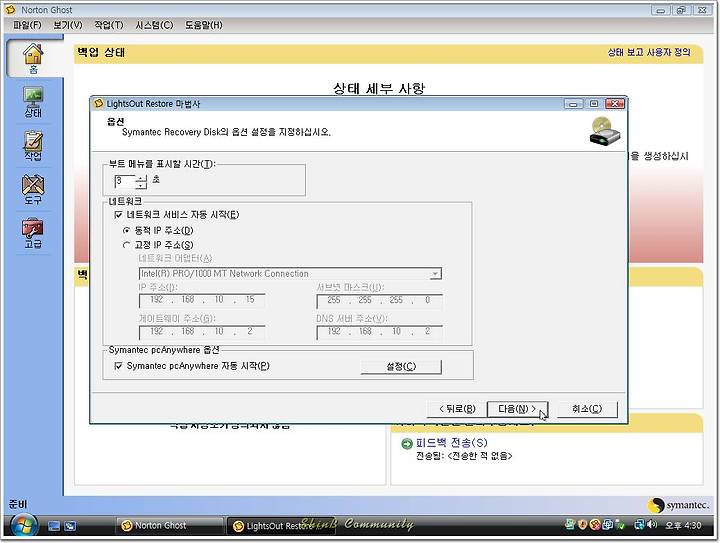Click the IP 주소 field showing 192.168.10.15
Viewport: 720px width, 543px height.
click(x=202, y=300)
